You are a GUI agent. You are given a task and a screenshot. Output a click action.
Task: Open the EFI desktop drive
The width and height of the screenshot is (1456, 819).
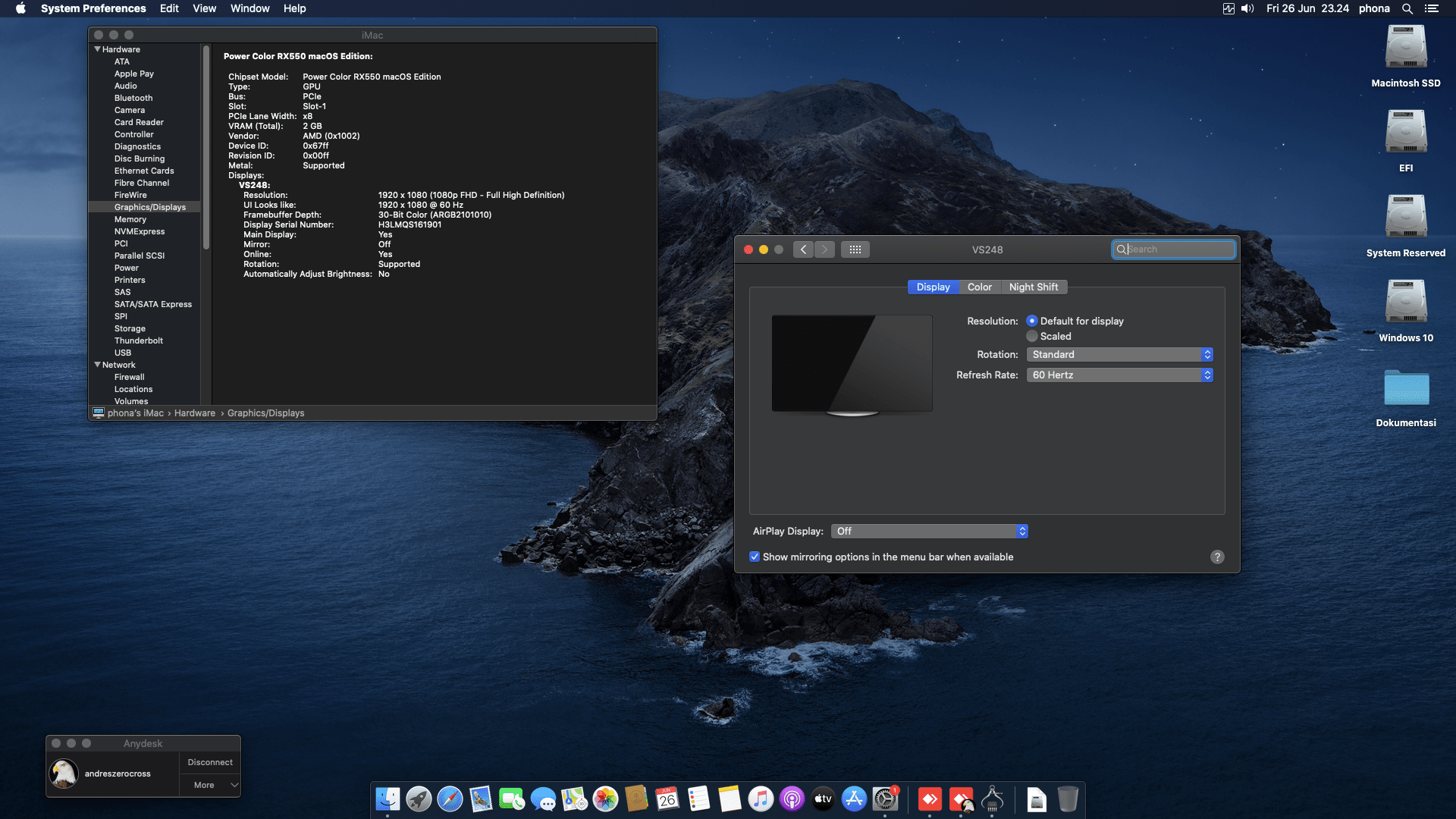coord(1406,132)
